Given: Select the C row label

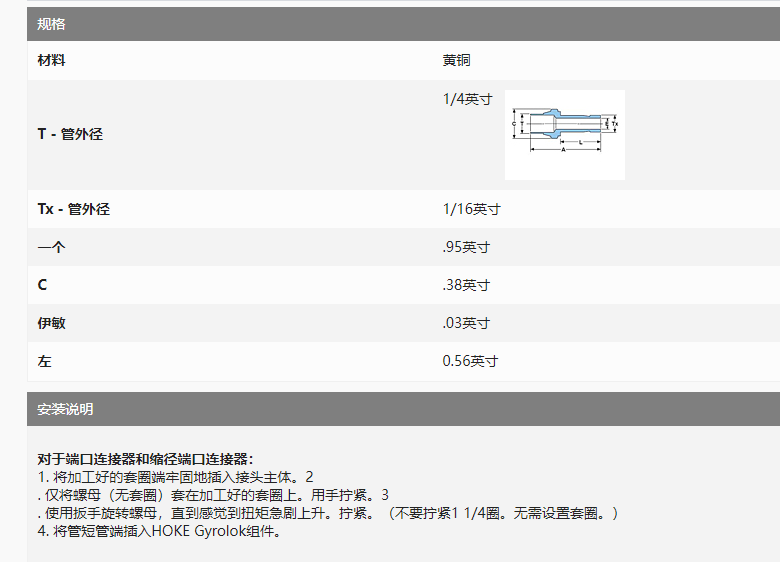Looking at the screenshot, I should click(42, 285).
